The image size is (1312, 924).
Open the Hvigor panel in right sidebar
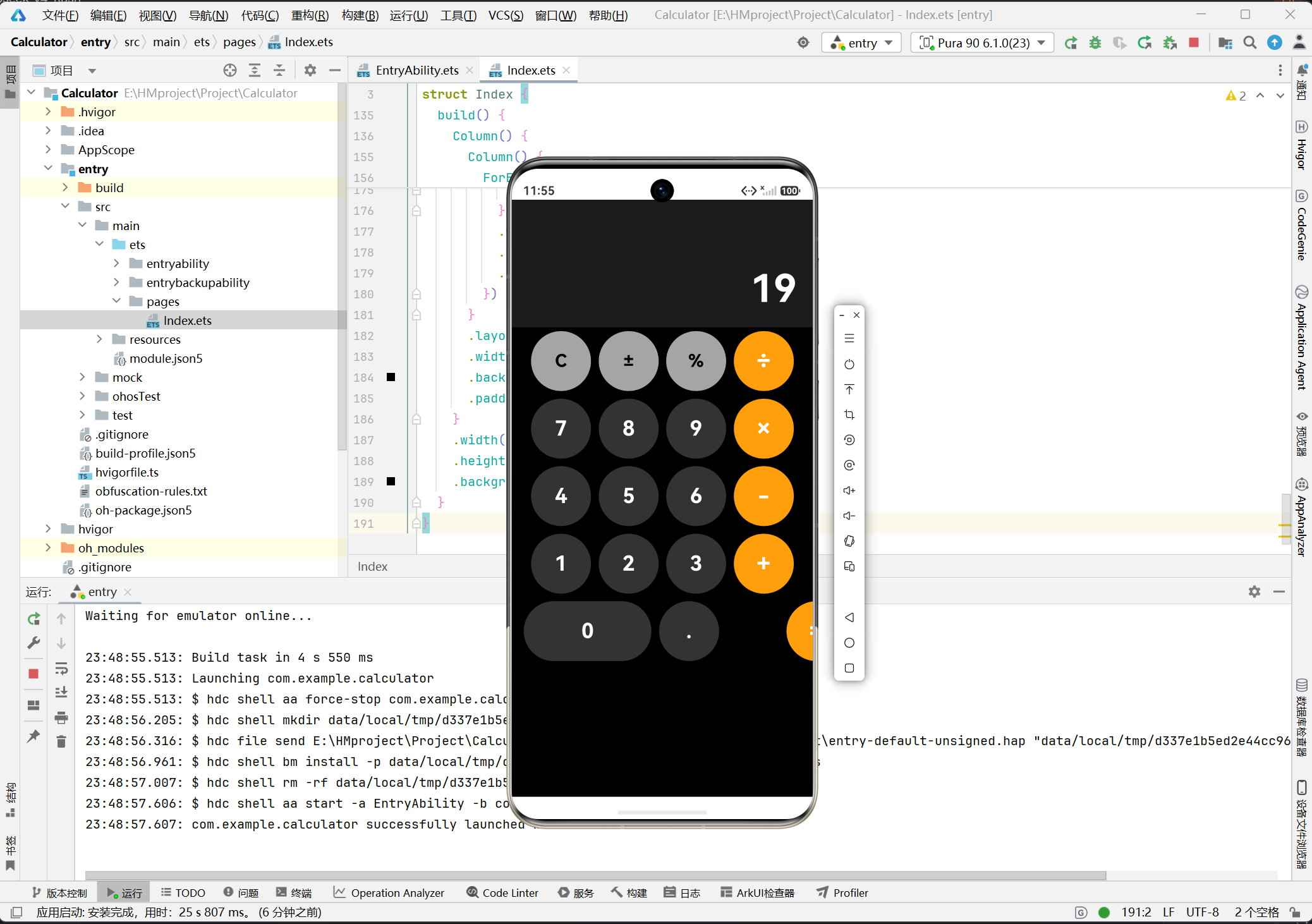click(x=1302, y=145)
